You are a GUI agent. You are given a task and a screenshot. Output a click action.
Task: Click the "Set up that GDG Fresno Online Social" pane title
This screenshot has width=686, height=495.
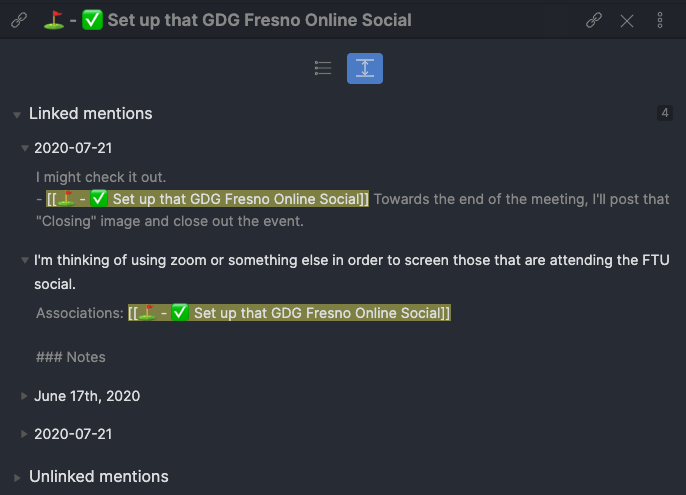260,20
